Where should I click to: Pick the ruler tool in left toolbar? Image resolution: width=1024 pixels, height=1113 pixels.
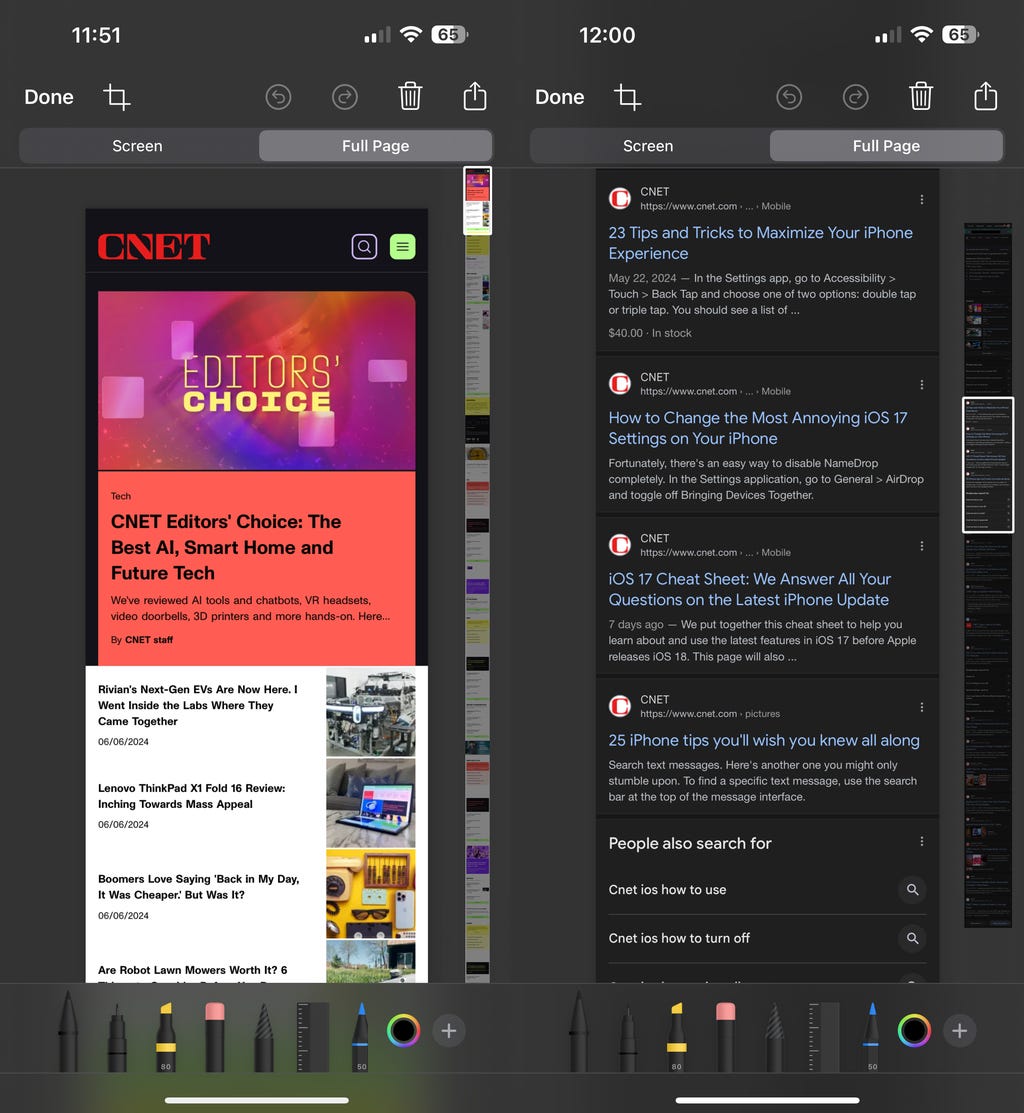pos(312,1036)
